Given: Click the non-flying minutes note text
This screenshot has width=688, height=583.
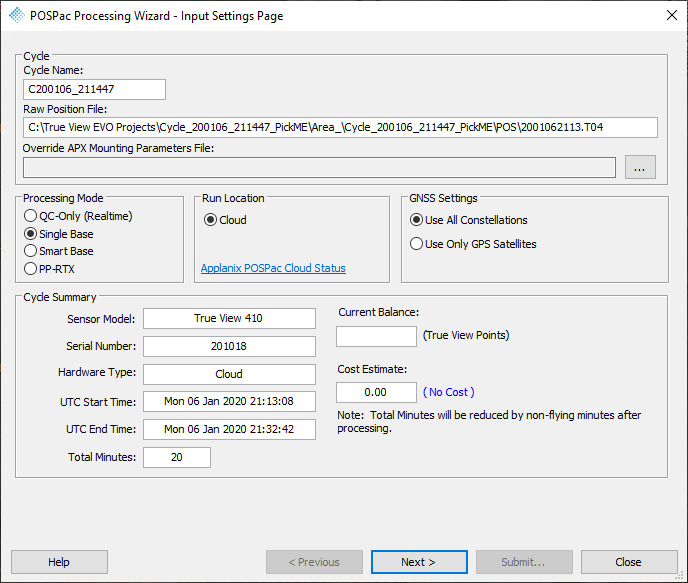Looking at the screenshot, I should (x=489, y=422).
